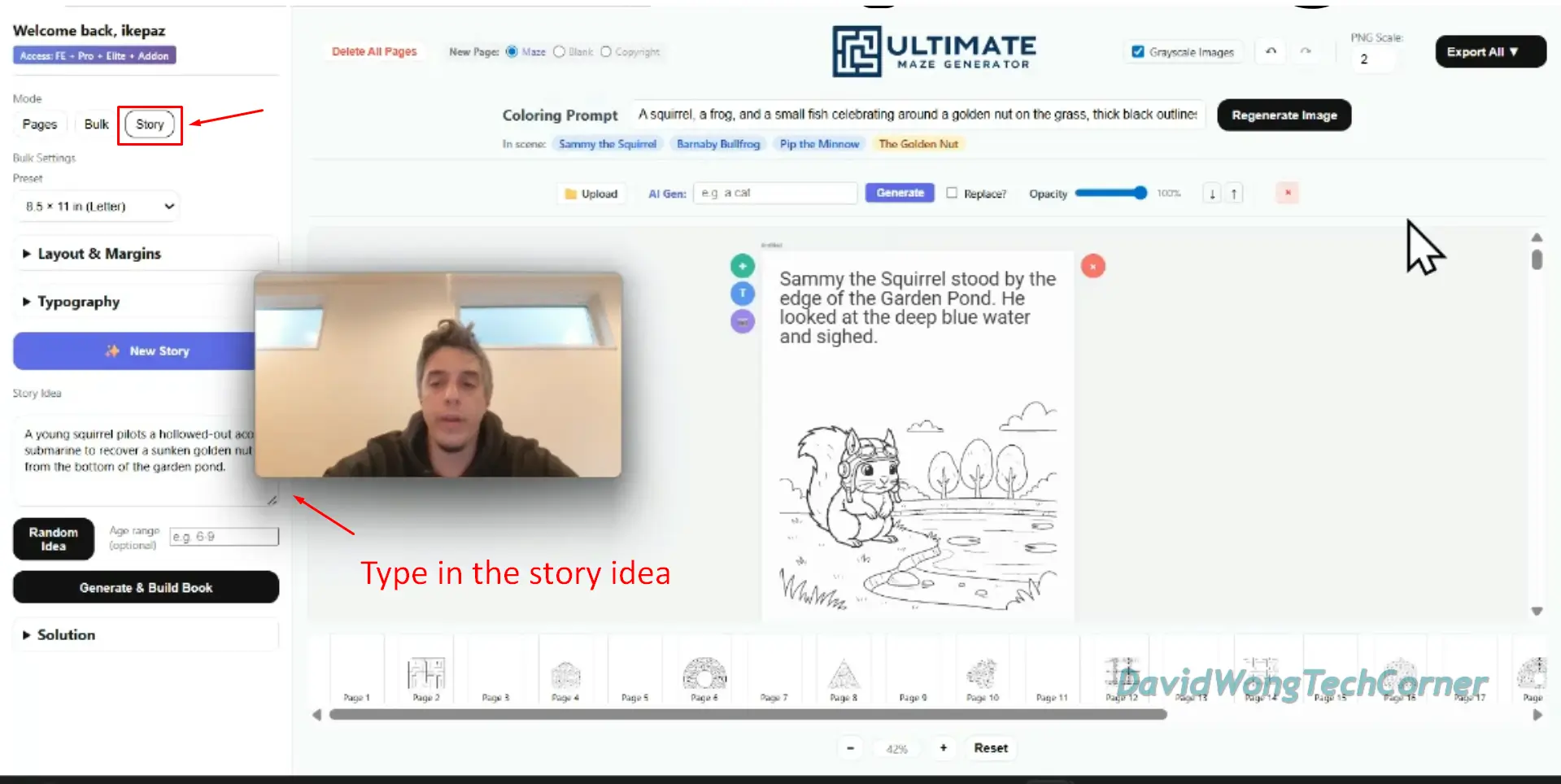Switch to Pages mode tab

[40, 124]
